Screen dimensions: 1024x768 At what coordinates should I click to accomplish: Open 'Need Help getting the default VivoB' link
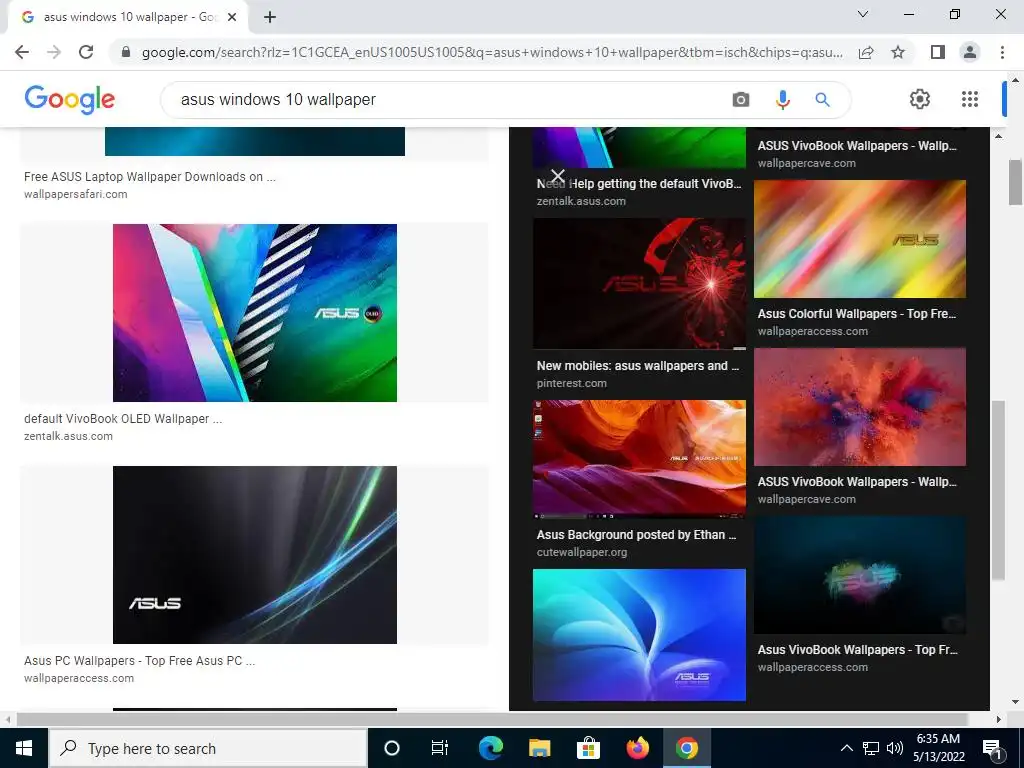(x=639, y=184)
